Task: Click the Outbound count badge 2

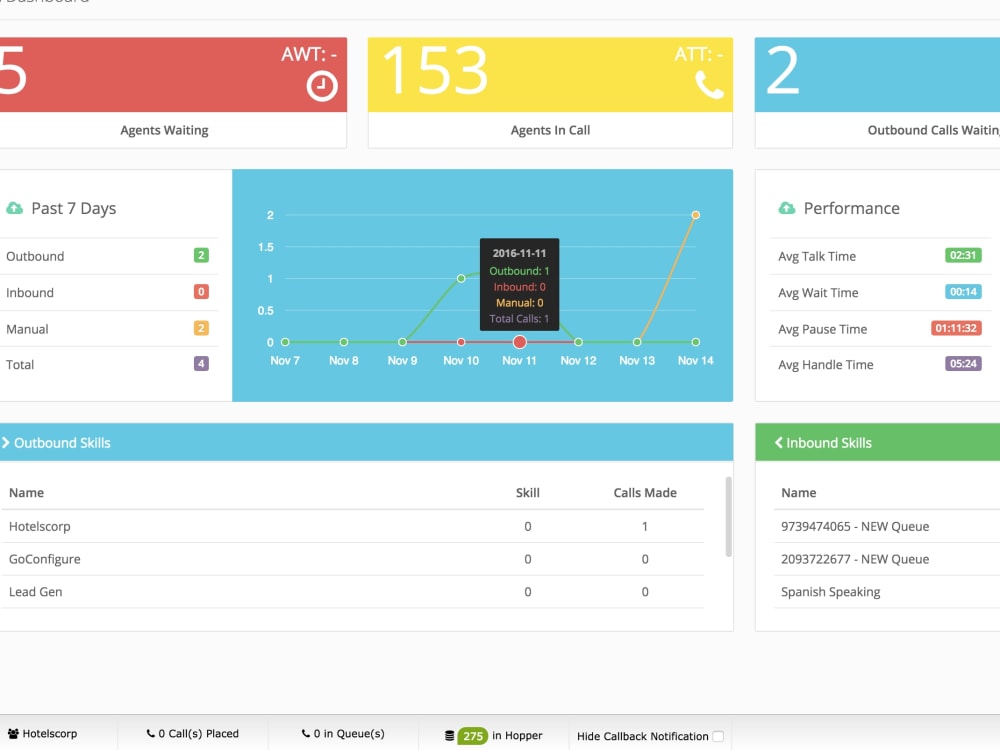Action: click(x=201, y=255)
